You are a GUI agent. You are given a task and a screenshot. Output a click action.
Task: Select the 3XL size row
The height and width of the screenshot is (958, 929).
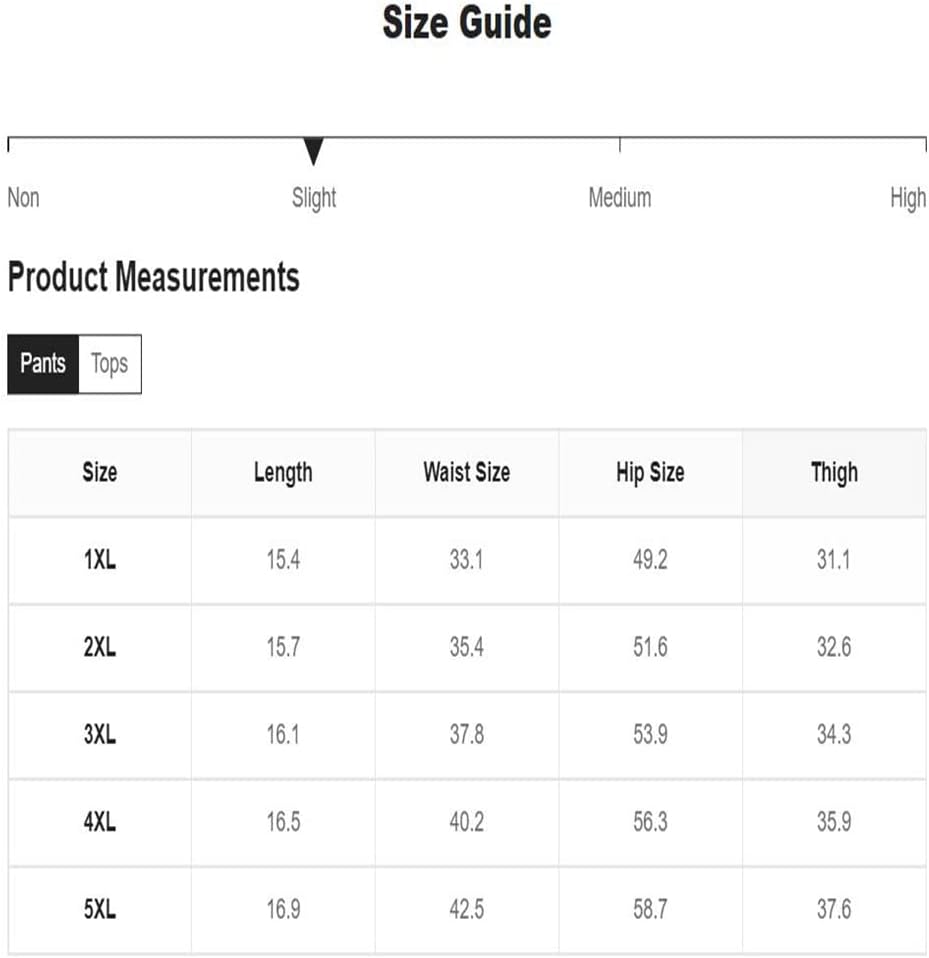click(x=99, y=735)
